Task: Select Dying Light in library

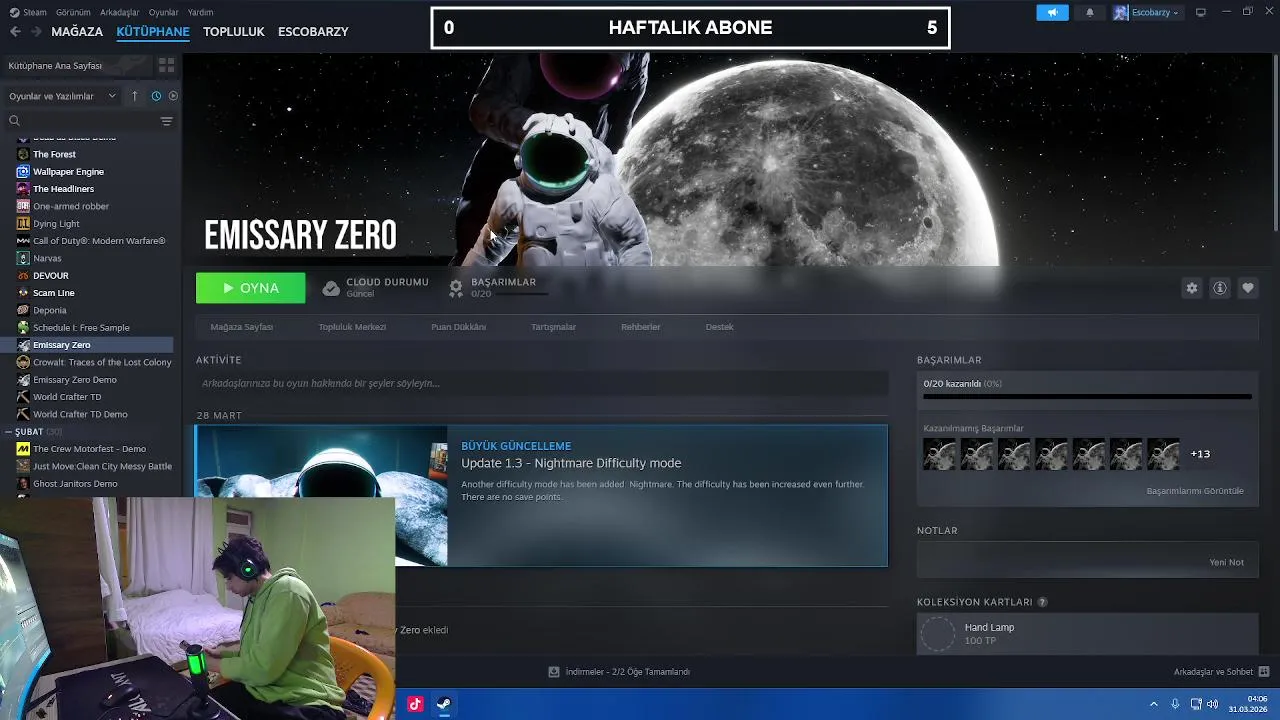Action: [x=56, y=224]
